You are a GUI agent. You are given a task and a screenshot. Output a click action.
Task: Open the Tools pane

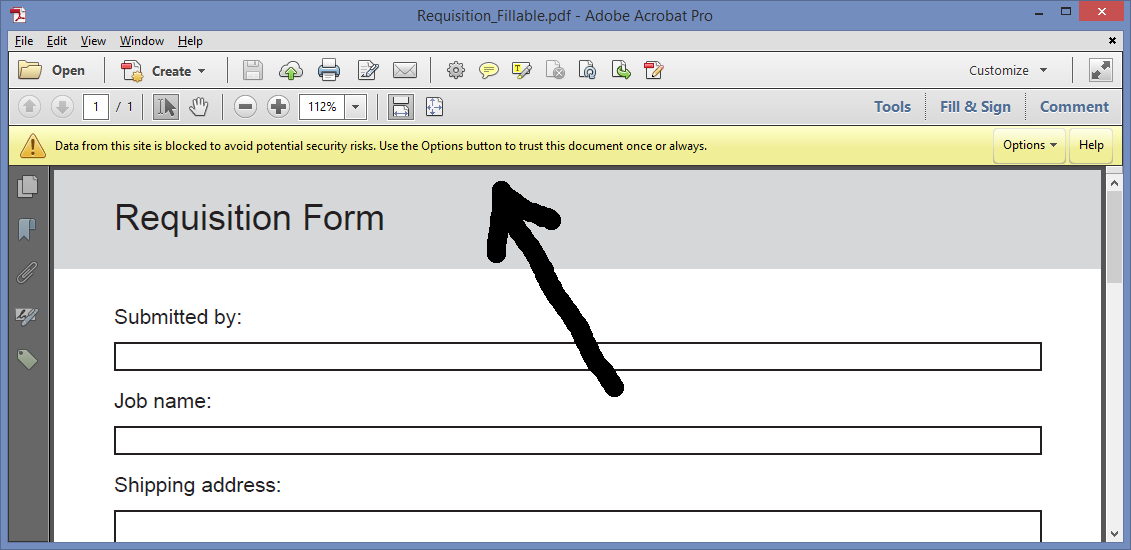(x=892, y=107)
